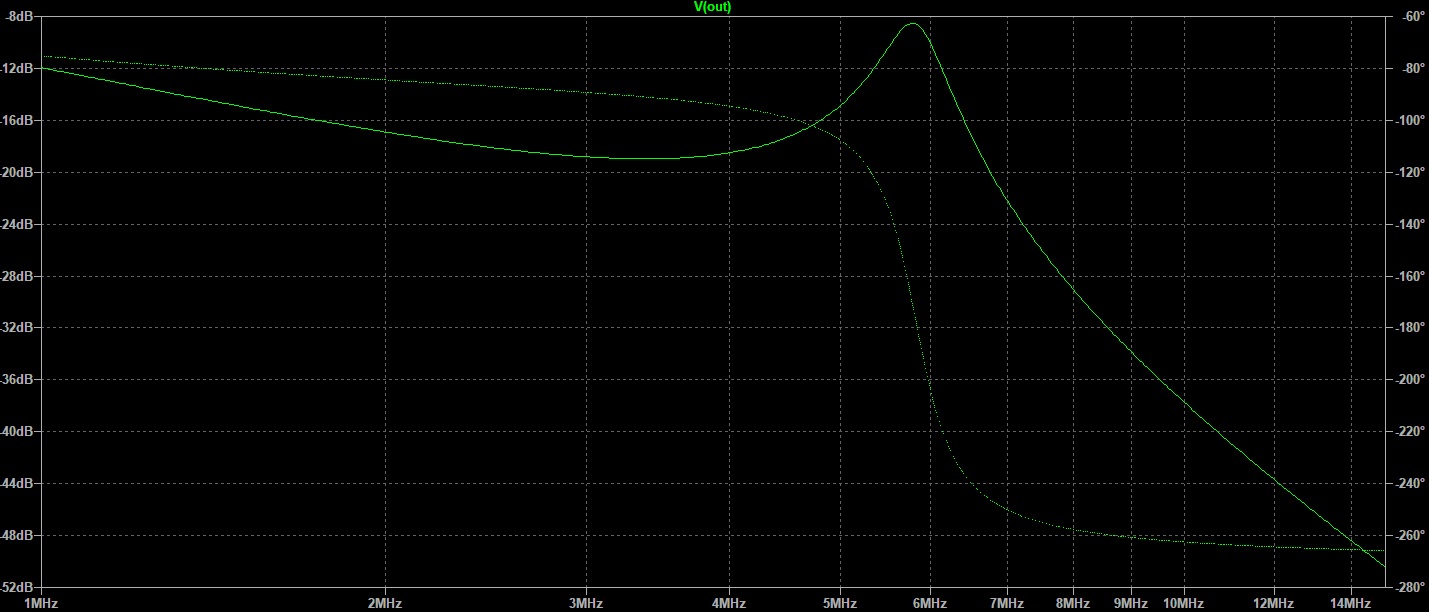1429x612 pixels.
Task: Click the -36dB magnitude axis label
Action: click(17, 380)
